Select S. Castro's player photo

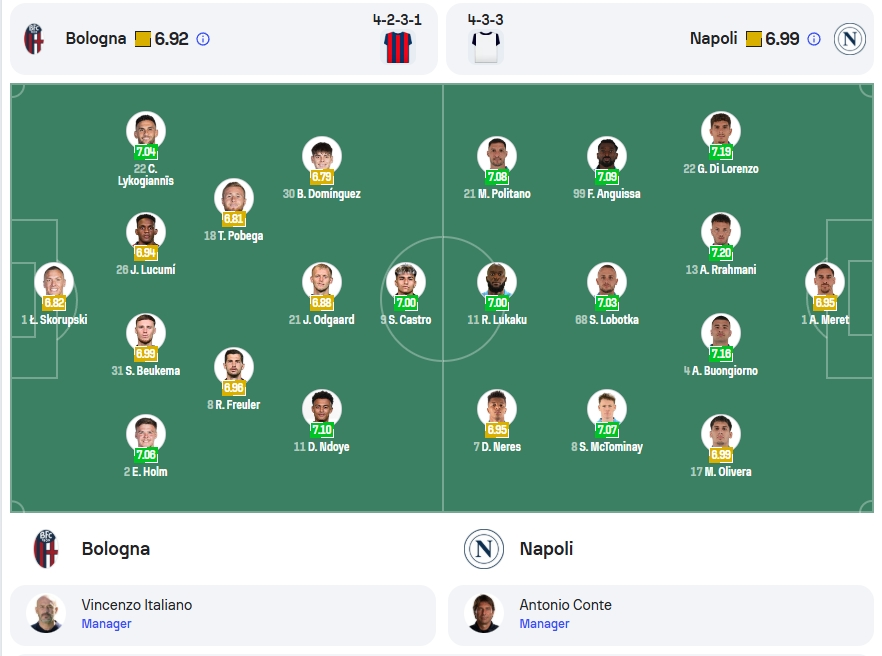tap(406, 282)
